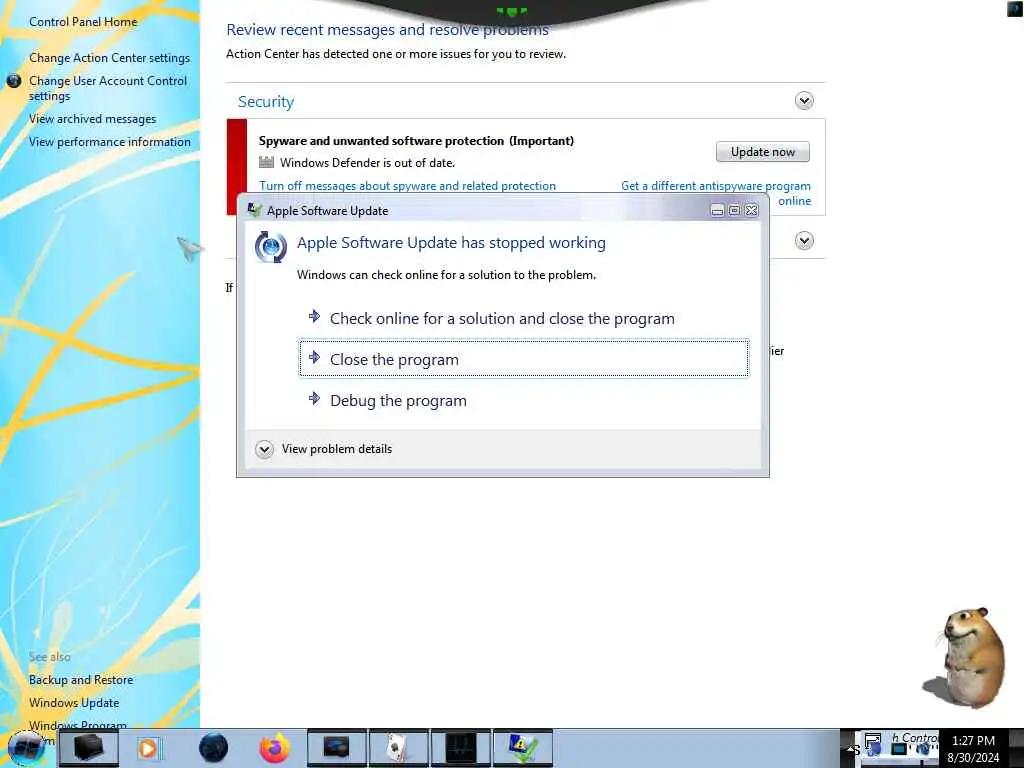Go to Control Panel Home

click(83, 22)
